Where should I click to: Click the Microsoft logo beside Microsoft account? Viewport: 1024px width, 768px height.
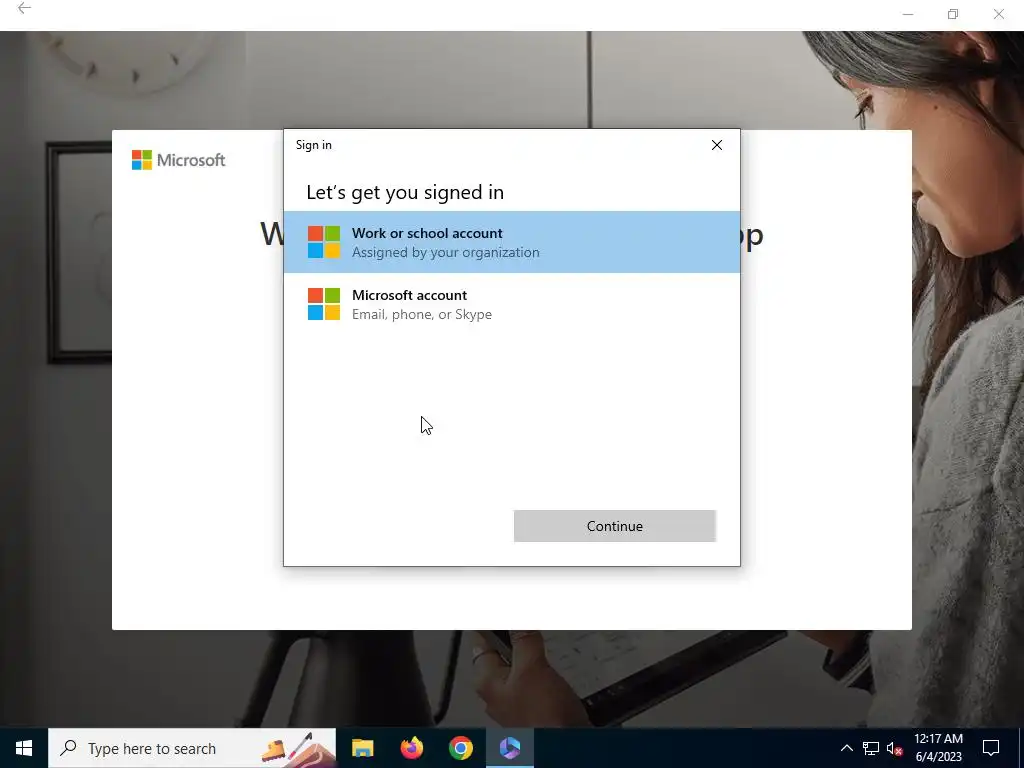coord(324,304)
